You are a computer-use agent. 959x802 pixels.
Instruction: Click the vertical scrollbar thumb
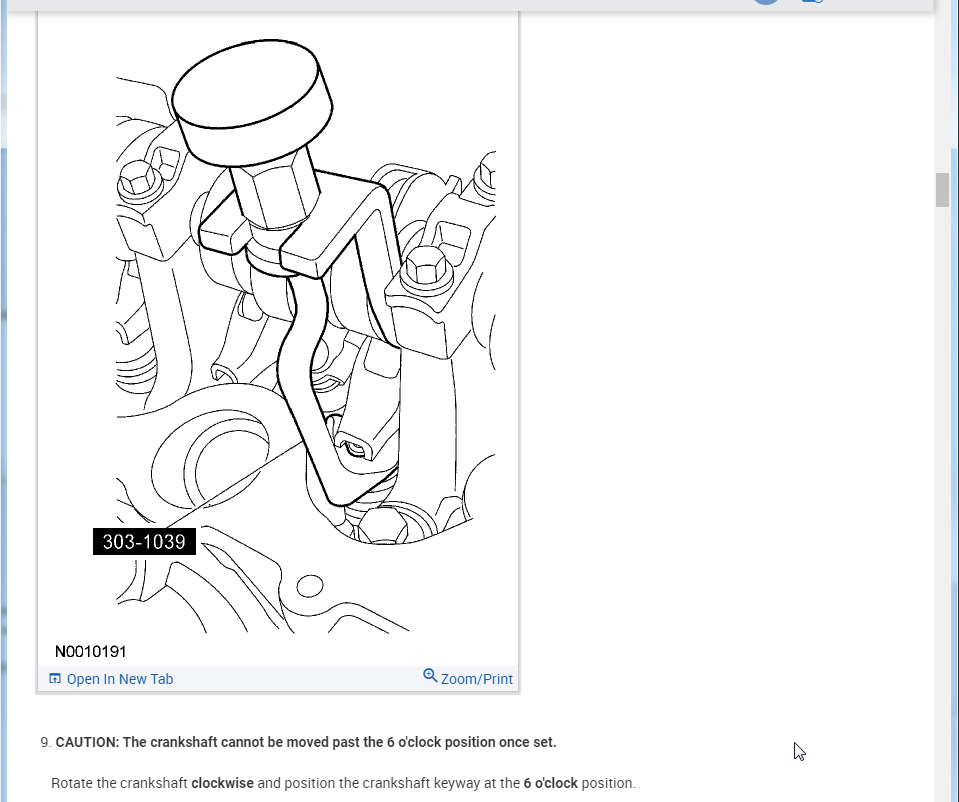[942, 190]
